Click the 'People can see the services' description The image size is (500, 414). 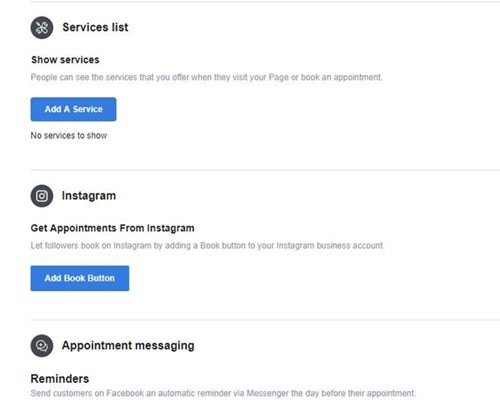pyautogui.click(x=206, y=77)
